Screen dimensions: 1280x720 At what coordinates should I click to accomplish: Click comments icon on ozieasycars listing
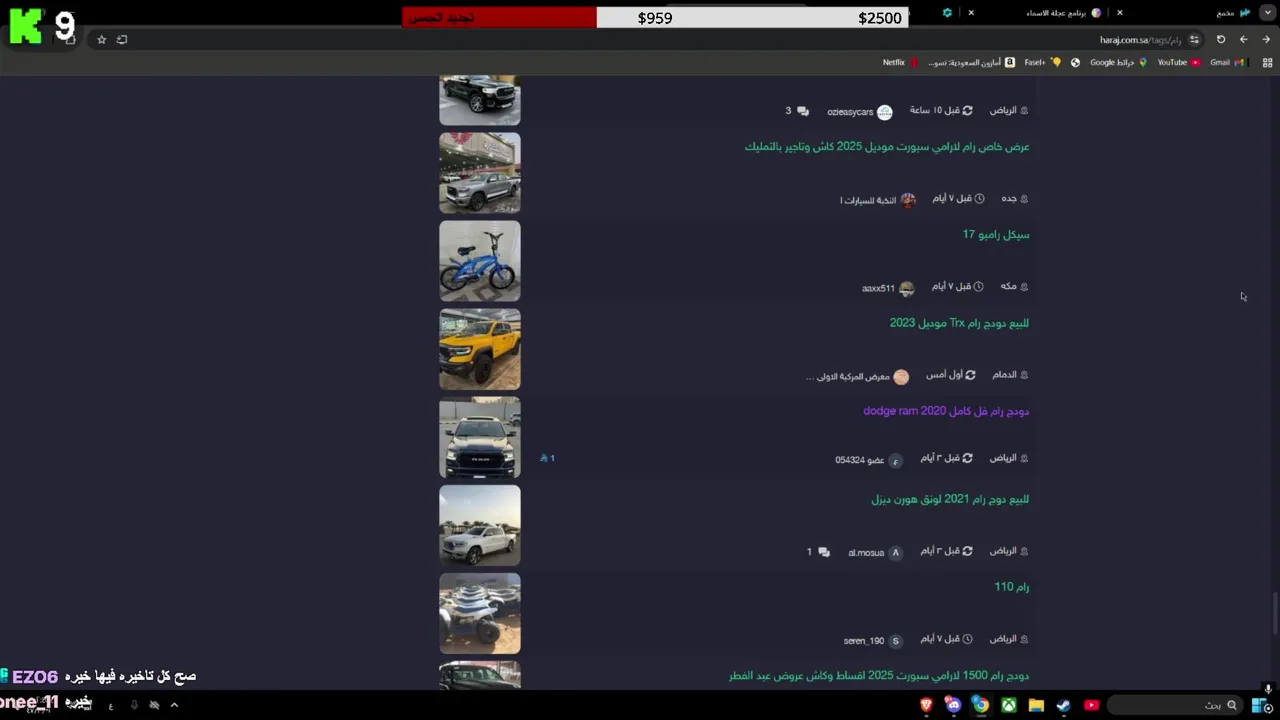point(802,111)
